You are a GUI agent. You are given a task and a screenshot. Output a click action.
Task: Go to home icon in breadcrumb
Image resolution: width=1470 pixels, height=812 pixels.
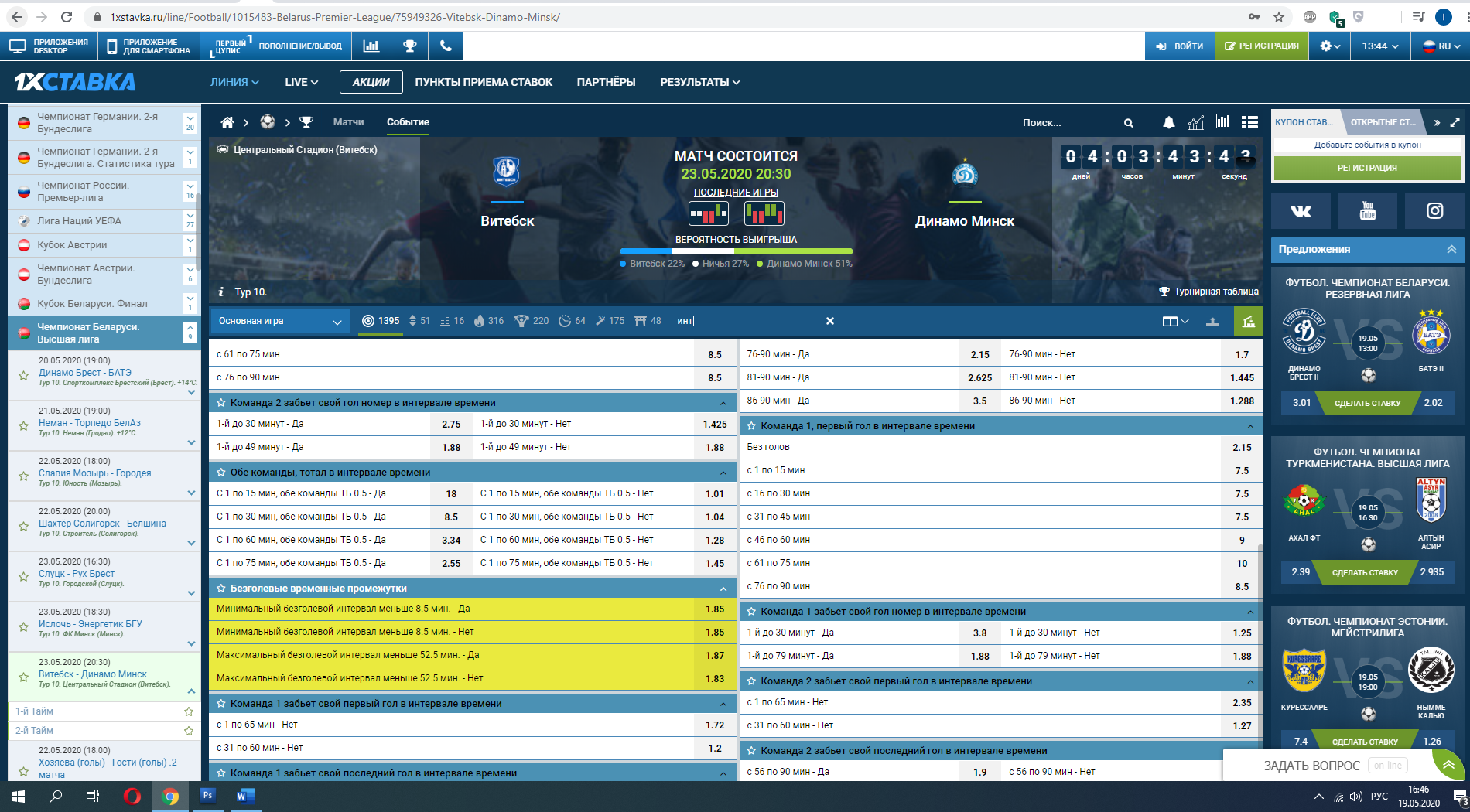pos(227,122)
